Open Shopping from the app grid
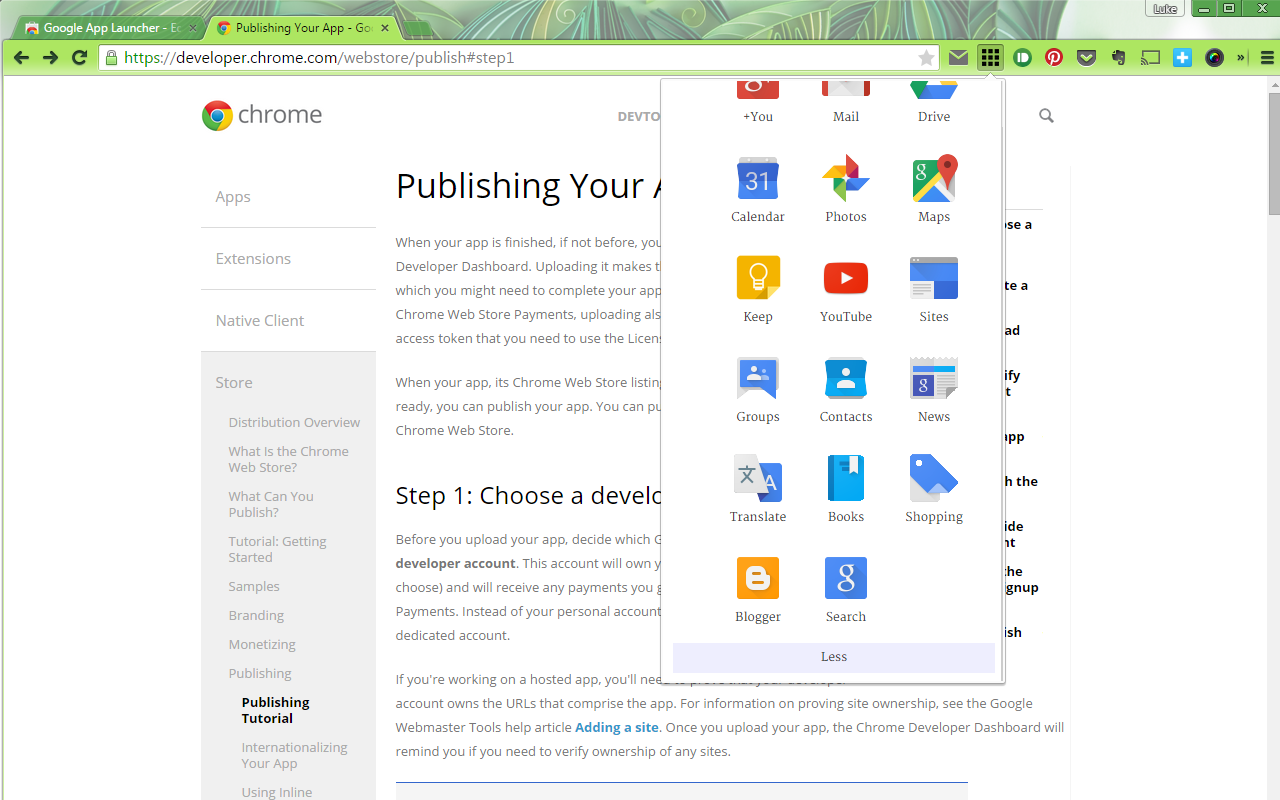Screen dimensions: 1280x800 click(x=934, y=490)
